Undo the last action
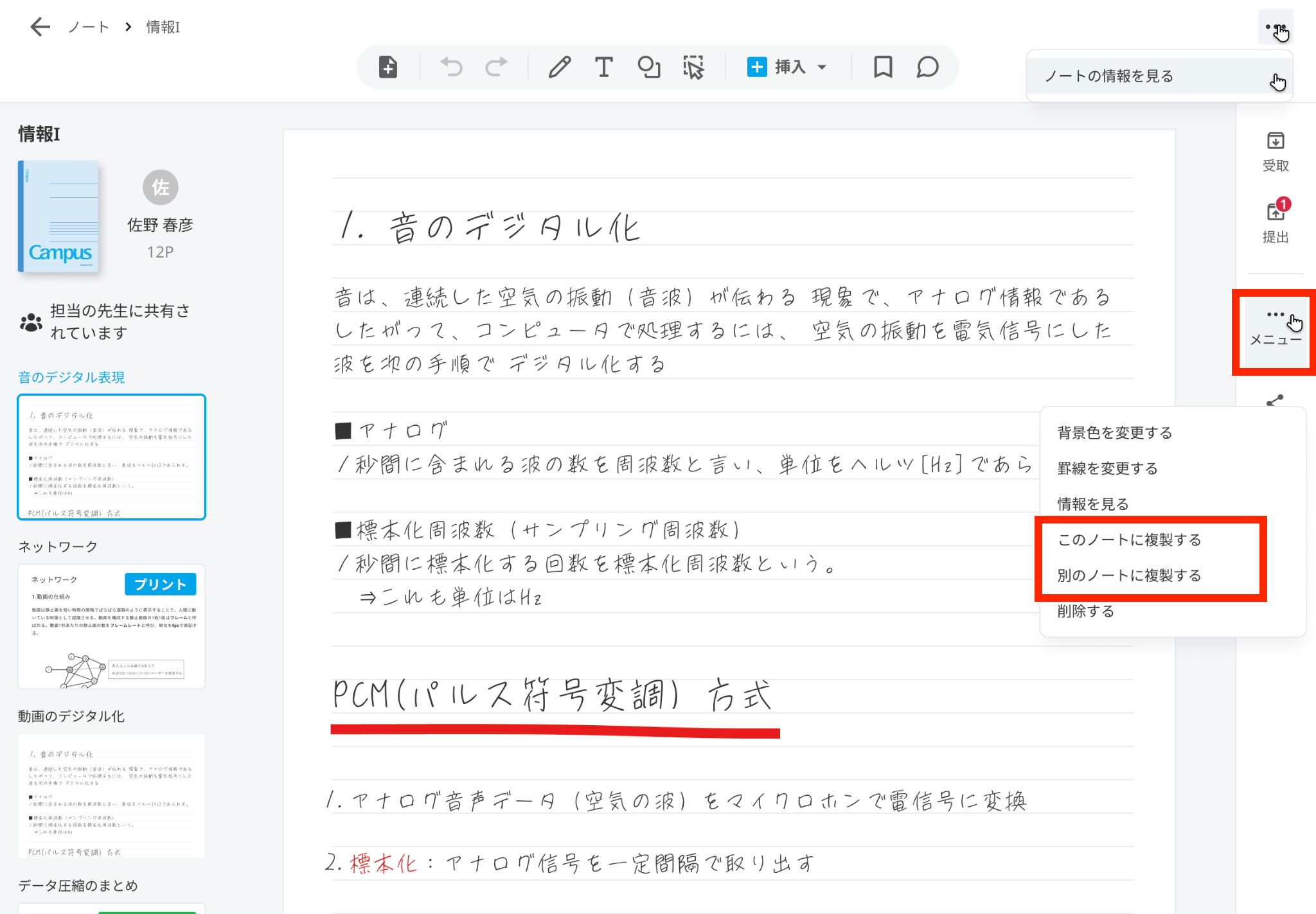The height and width of the screenshot is (914, 1316). (452, 67)
